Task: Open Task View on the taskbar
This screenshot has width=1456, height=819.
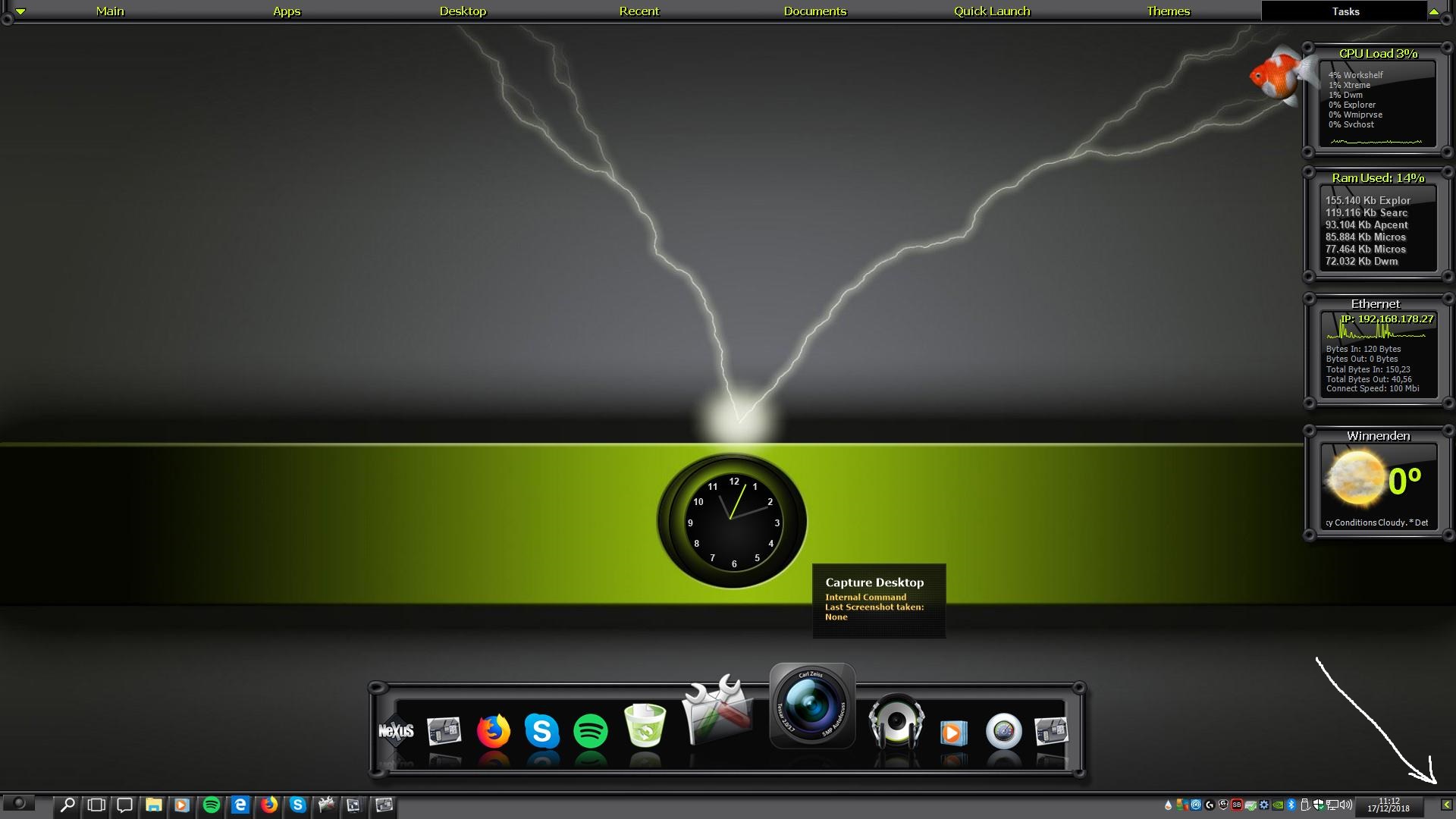Action: point(96,805)
